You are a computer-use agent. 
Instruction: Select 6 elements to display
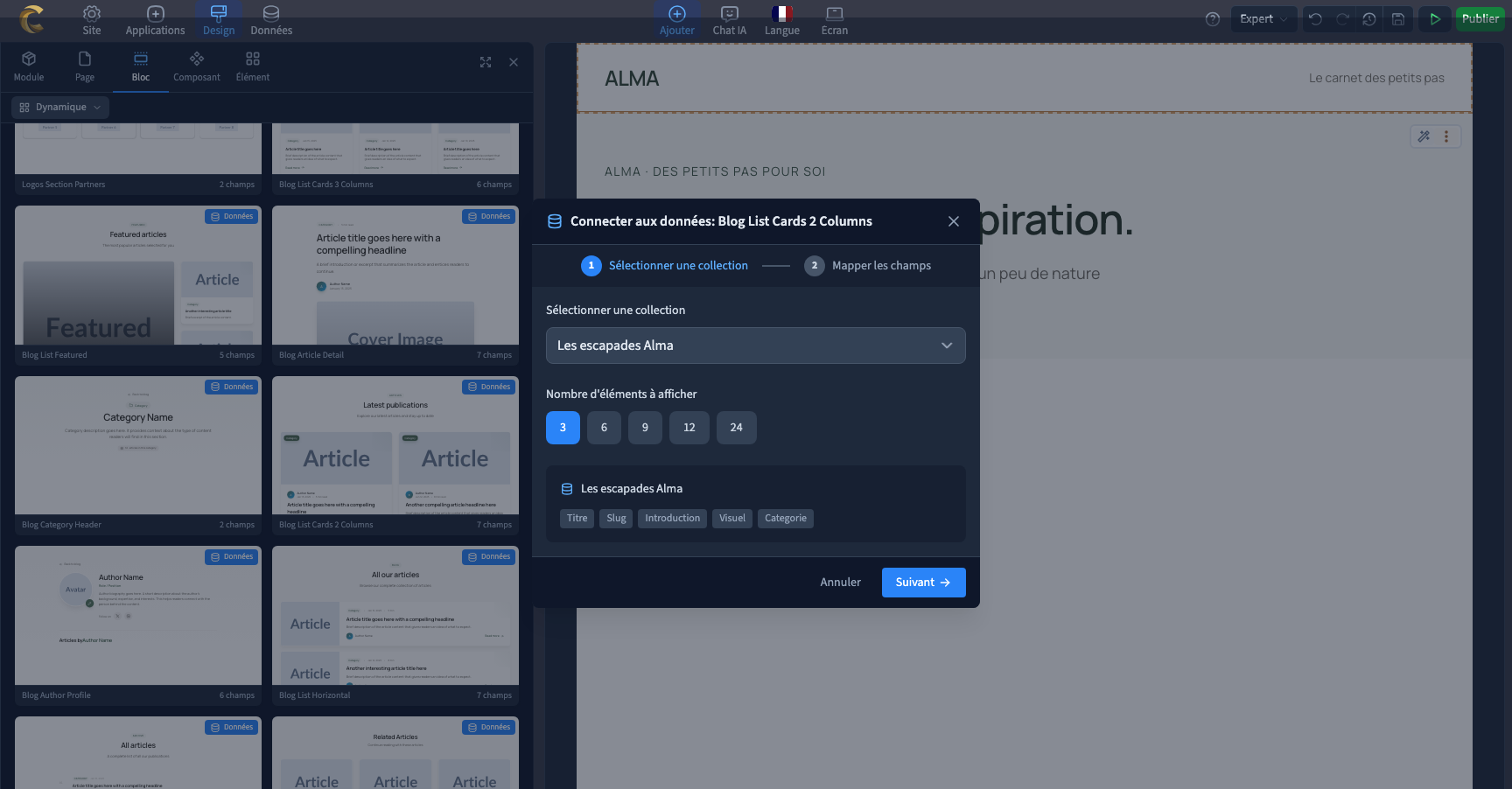604,428
